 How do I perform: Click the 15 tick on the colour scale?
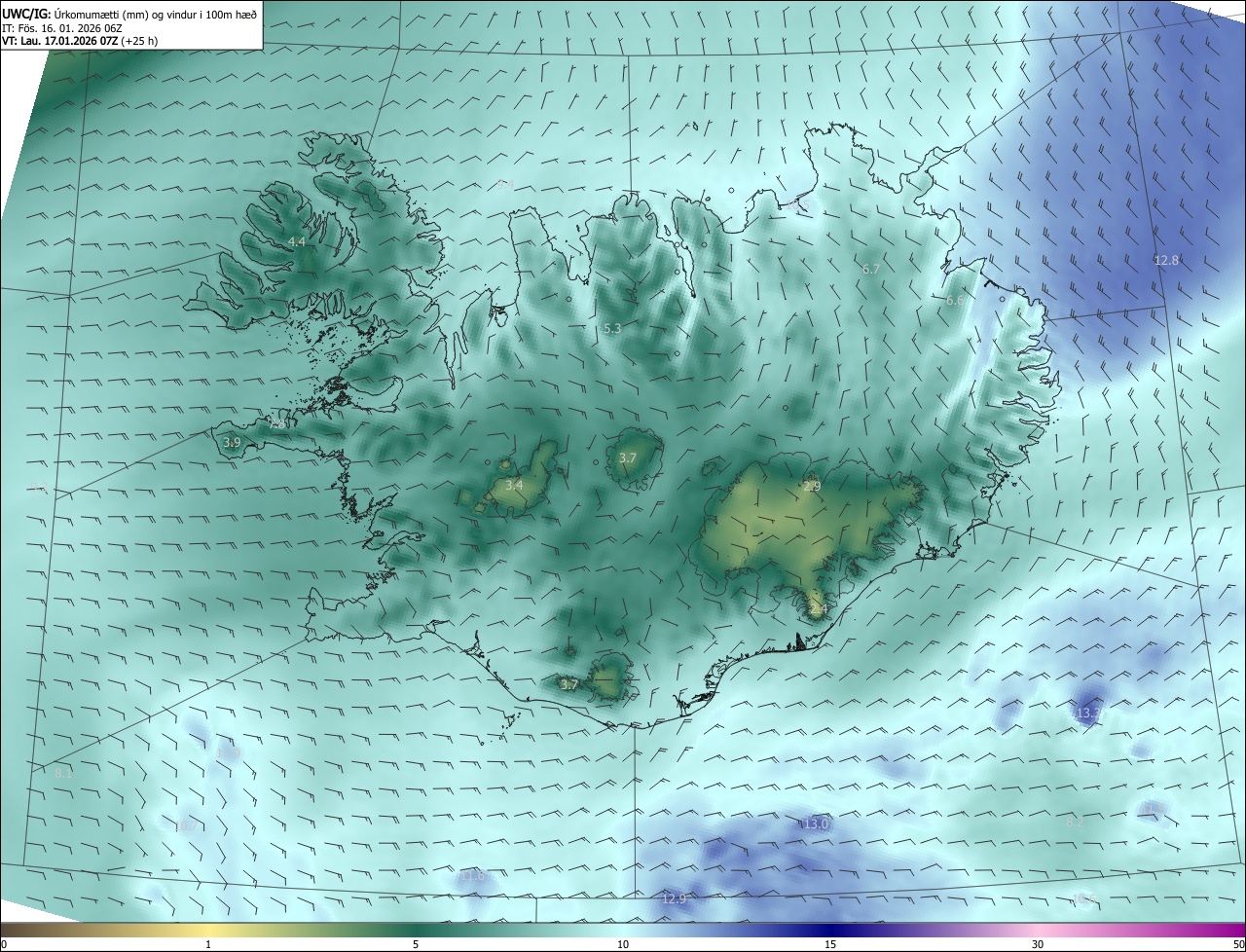(x=830, y=944)
